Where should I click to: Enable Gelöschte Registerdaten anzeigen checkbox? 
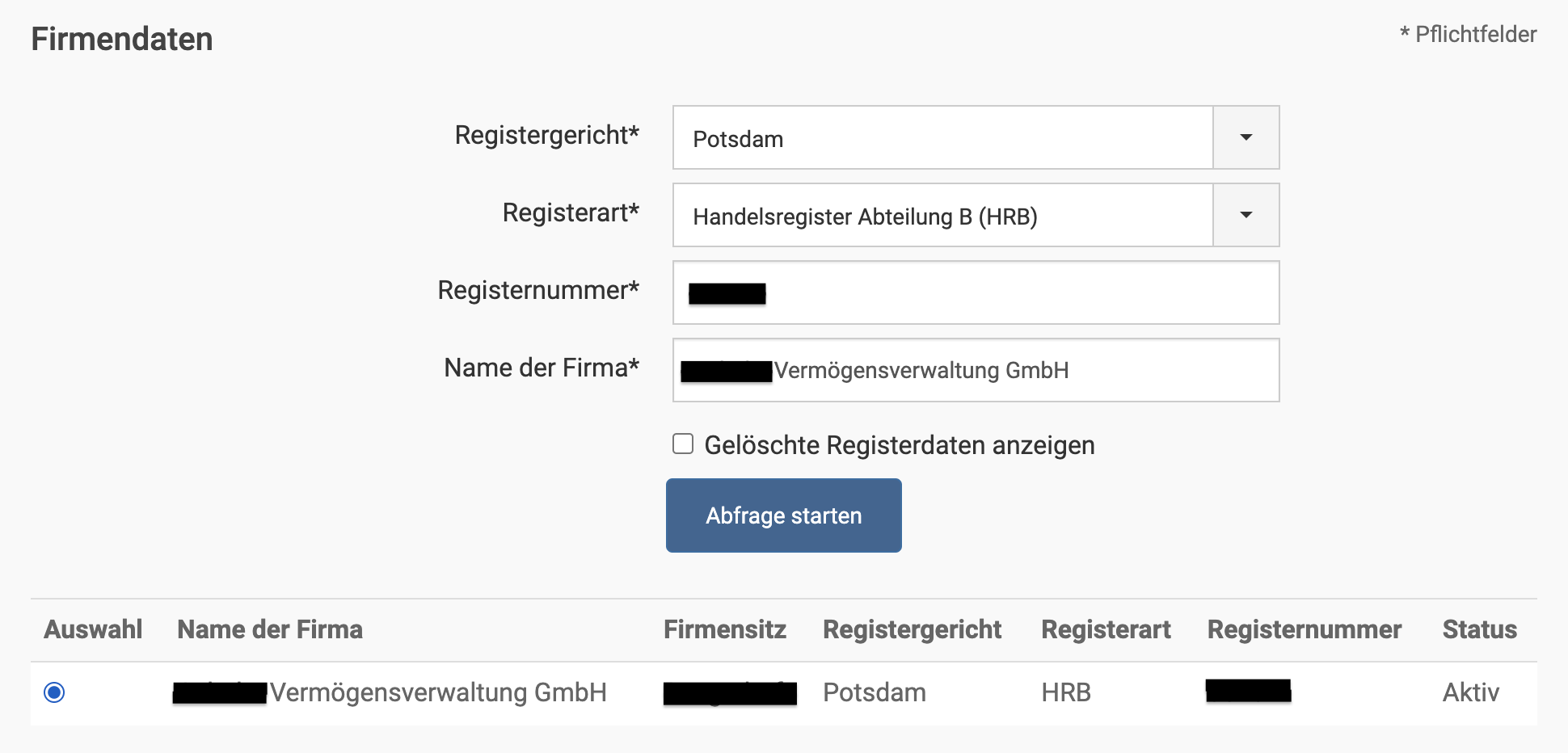tap(683, 444)
